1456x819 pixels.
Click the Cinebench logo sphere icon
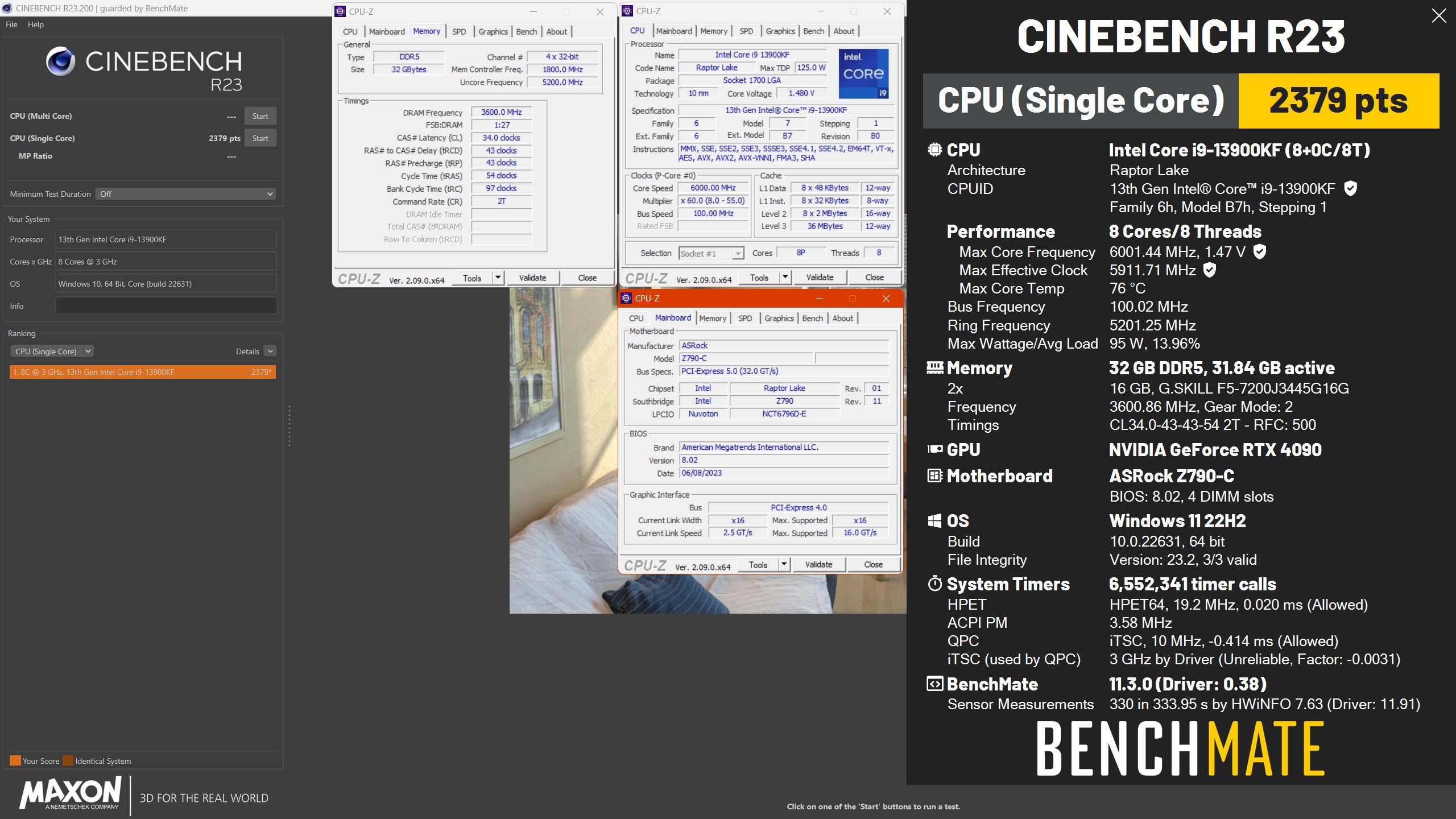click(60, 61)
